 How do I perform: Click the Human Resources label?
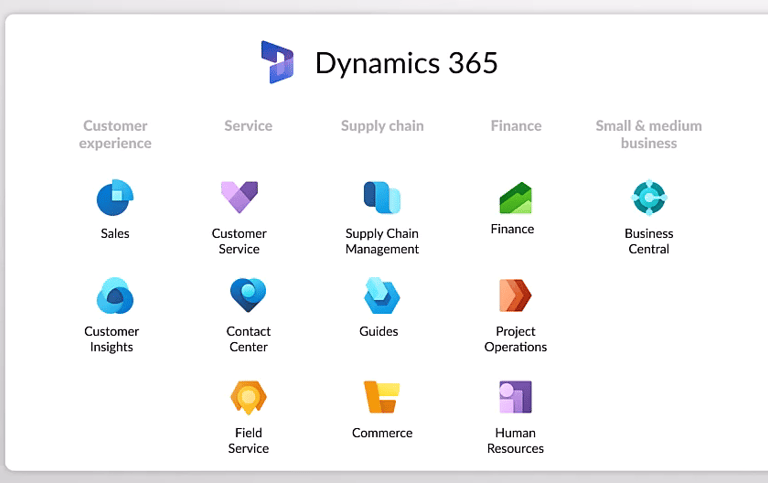515,440
